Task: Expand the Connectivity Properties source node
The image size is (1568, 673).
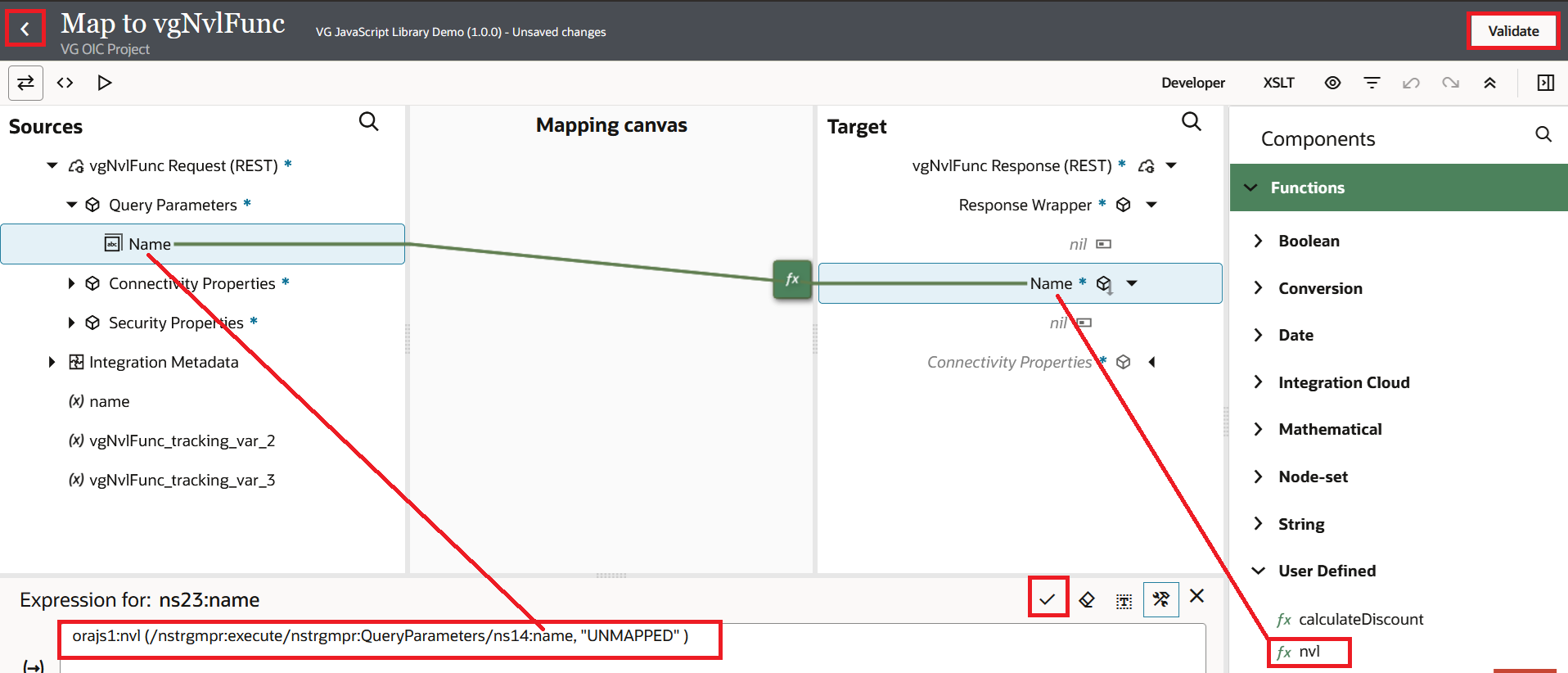Action: pyautogui.click(x=71, y=283)
